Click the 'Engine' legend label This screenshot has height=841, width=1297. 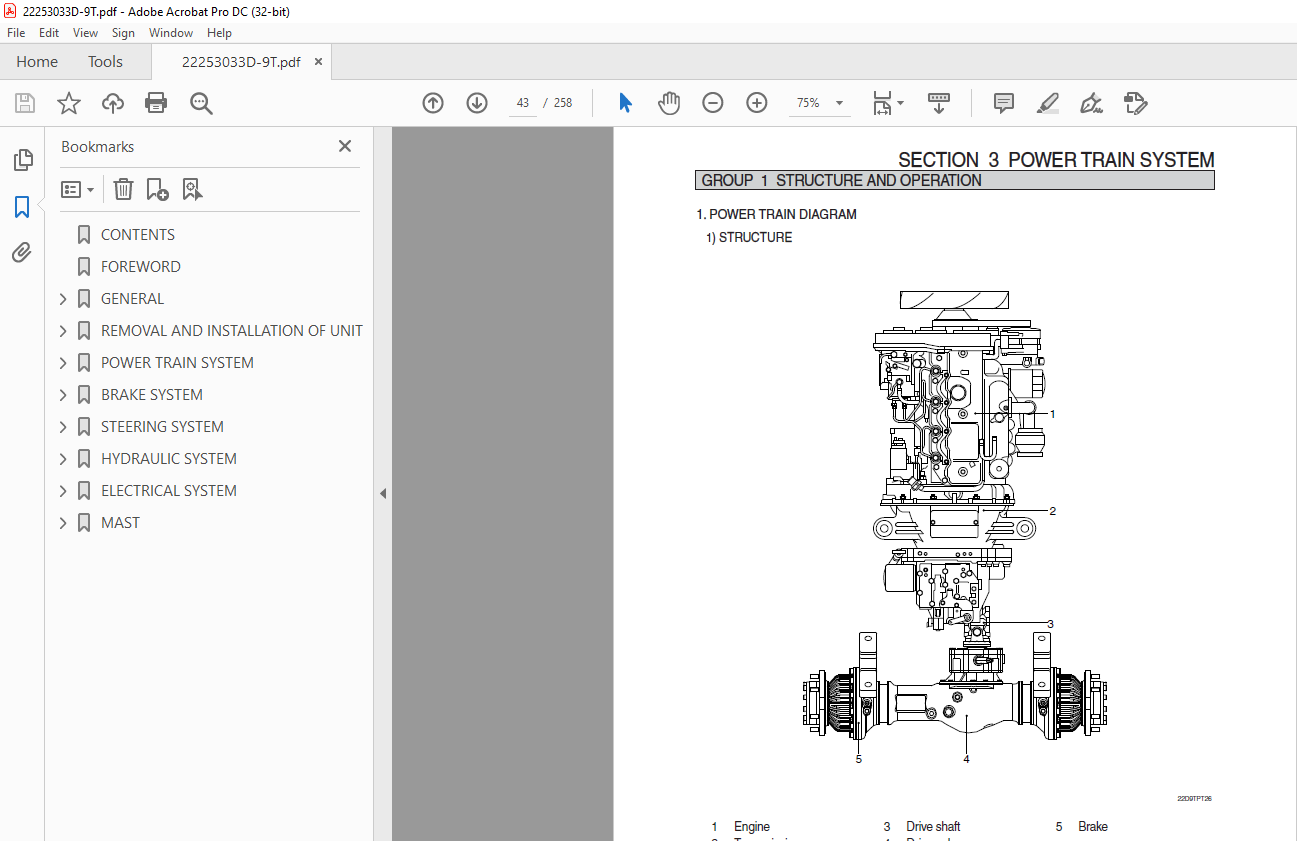tap(752, 827)
